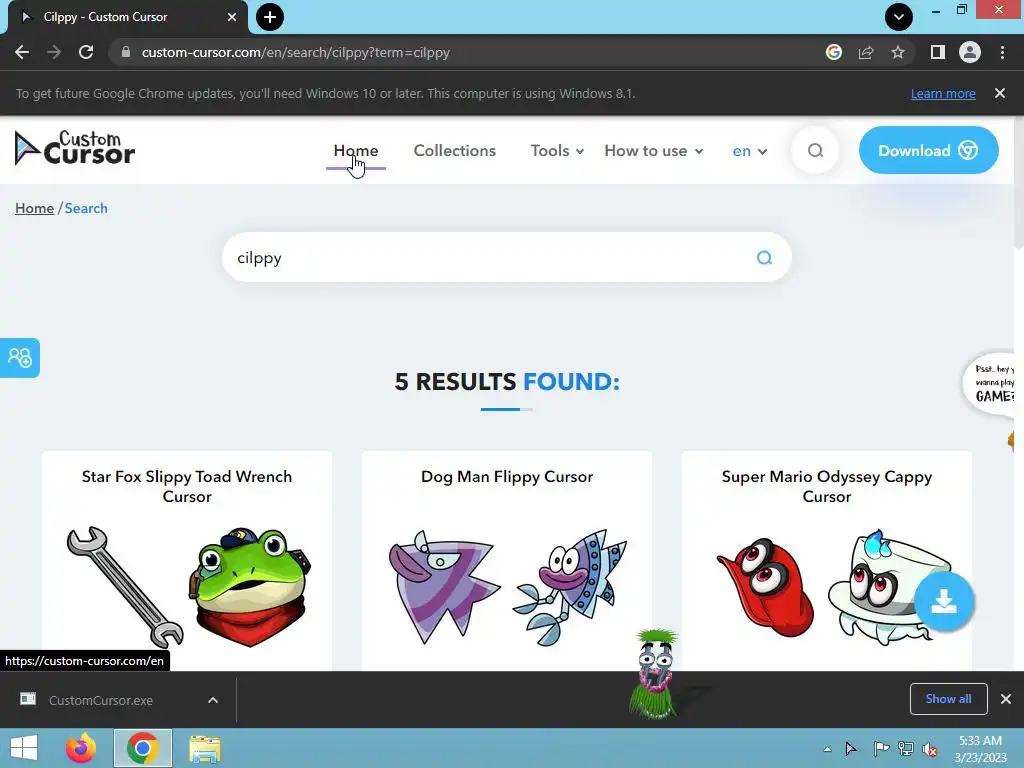
Task: Open Chrome three-dot menu
Action: tap(1002, 52)
